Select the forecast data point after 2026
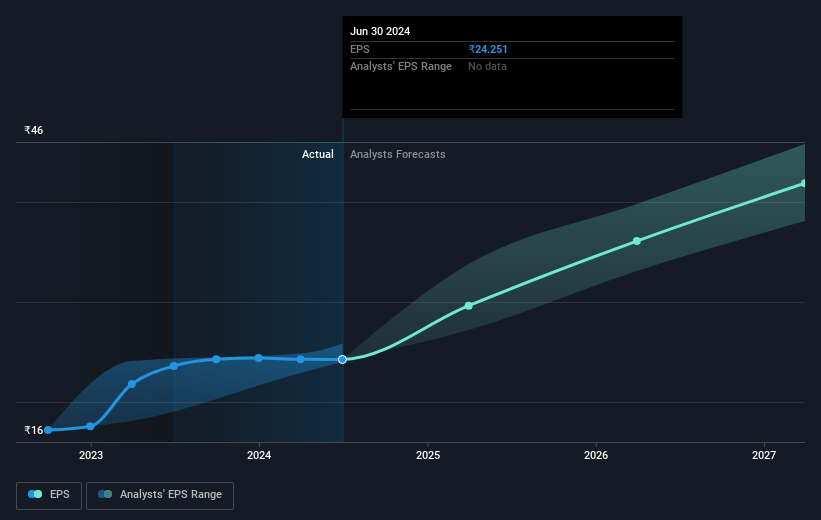This screenshot has width=821, height=520. coord(637,241)
